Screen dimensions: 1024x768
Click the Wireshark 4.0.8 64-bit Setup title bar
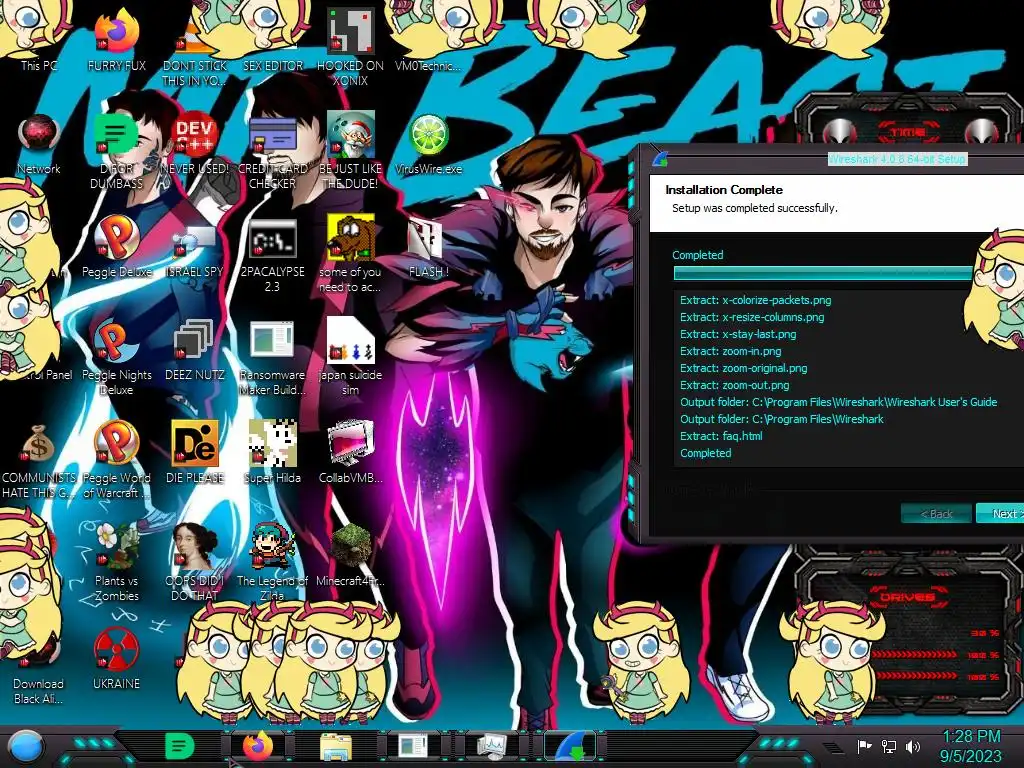point(897,159)
